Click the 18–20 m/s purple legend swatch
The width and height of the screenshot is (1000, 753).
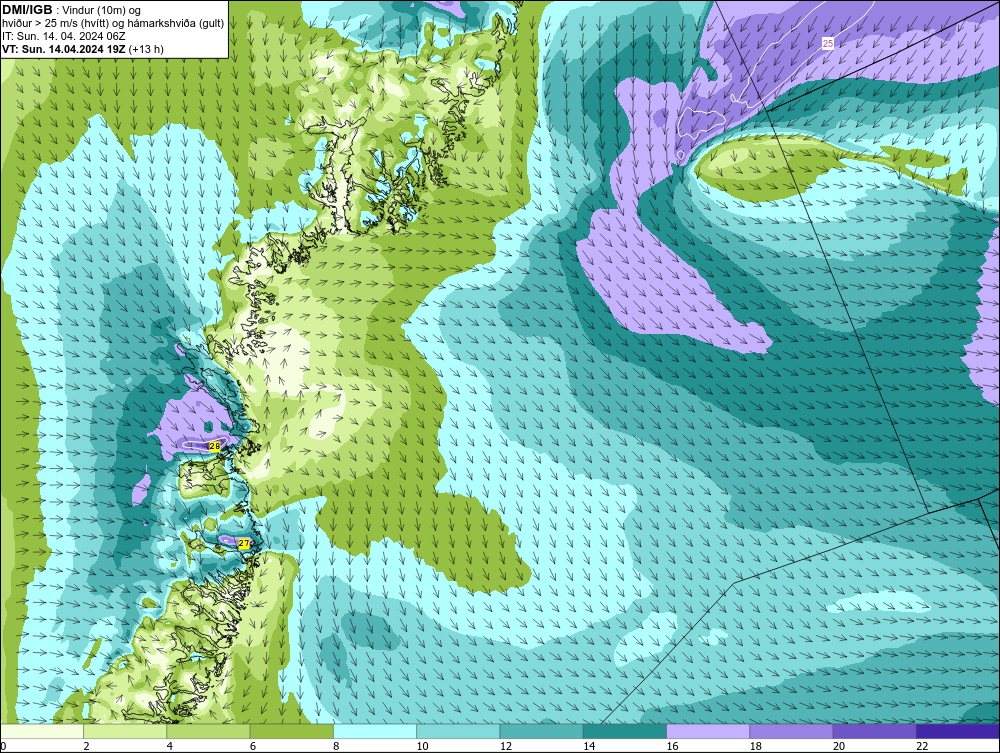click(791, 732)
